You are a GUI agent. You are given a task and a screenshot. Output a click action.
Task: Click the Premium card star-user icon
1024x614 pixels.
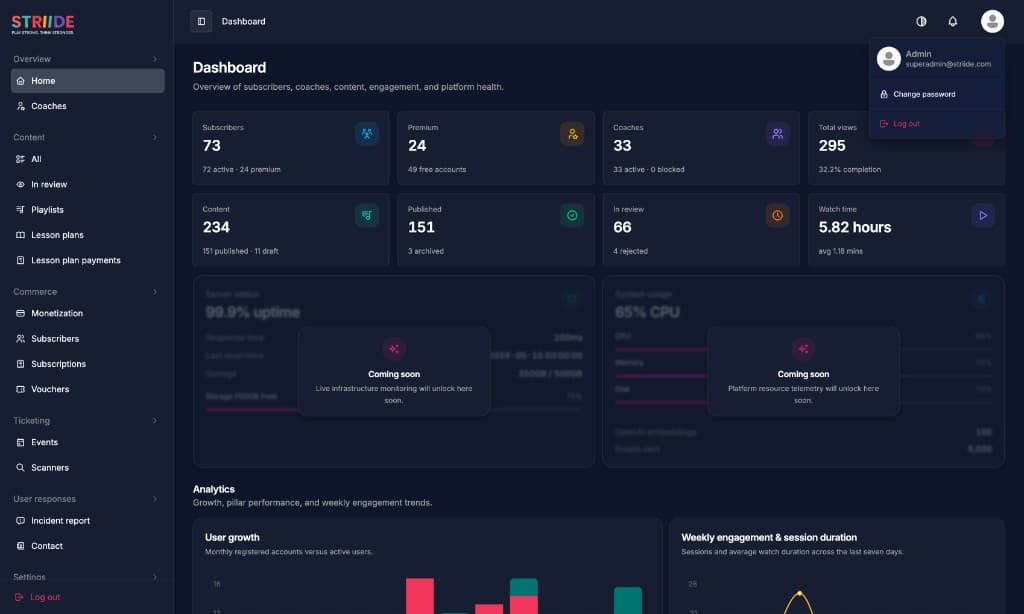tap(572, 134)
